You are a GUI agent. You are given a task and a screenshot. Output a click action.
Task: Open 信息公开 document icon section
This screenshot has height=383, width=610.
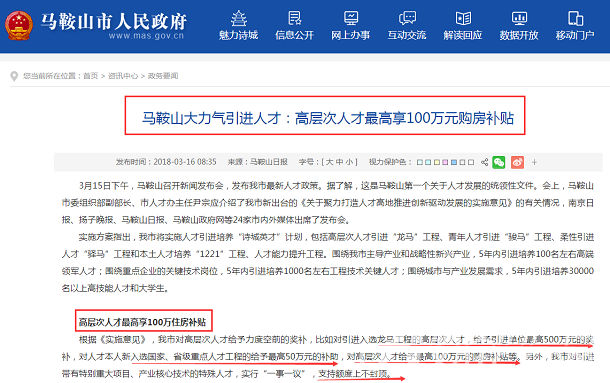click(x=294, y=26)
